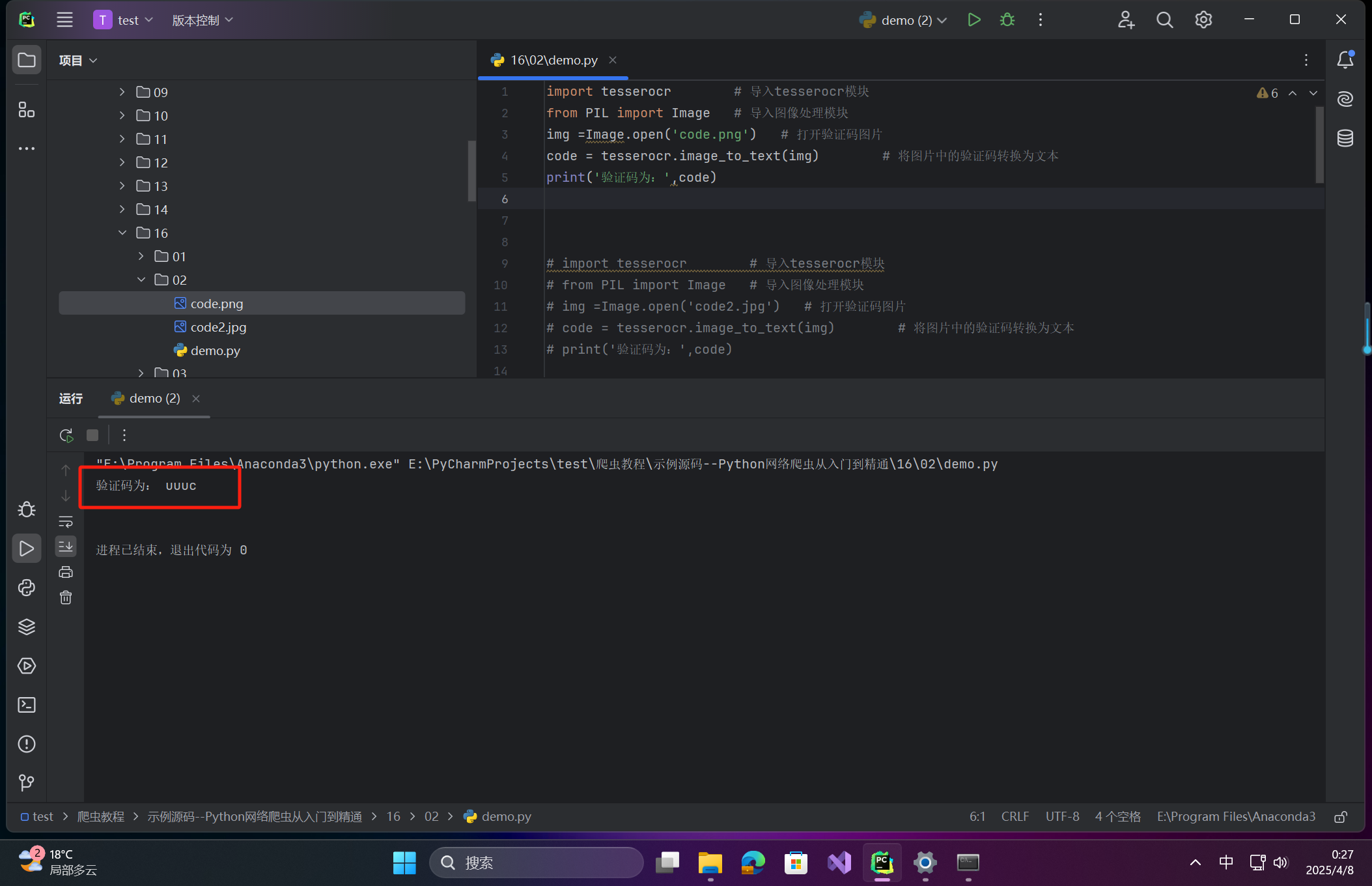
Task: Rerun demo (2) in run panel
Action: click(66, 435)
